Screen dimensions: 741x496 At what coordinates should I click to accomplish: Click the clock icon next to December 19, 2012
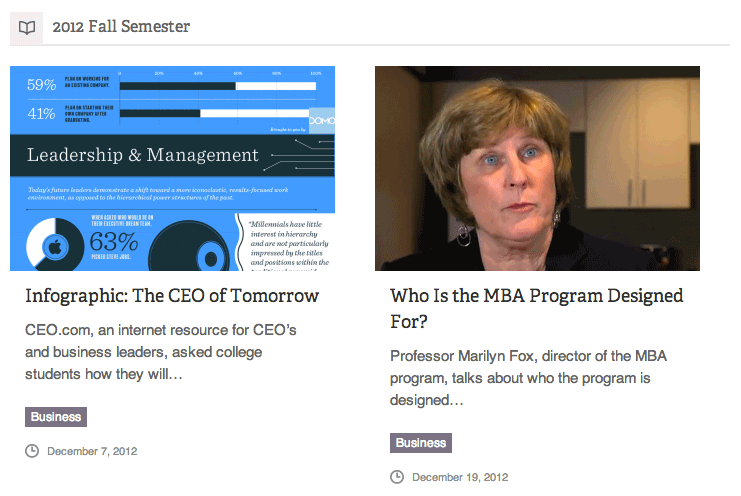point(397,477)
